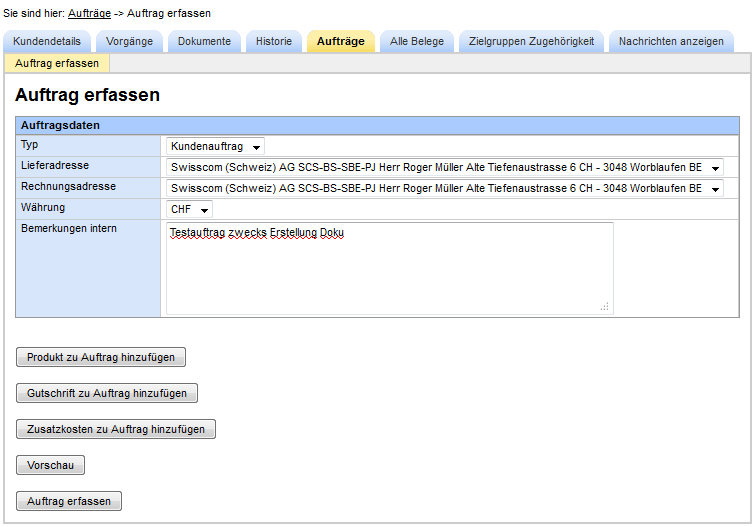Switch to the Vorgänge tab

[x=129, y=41]
